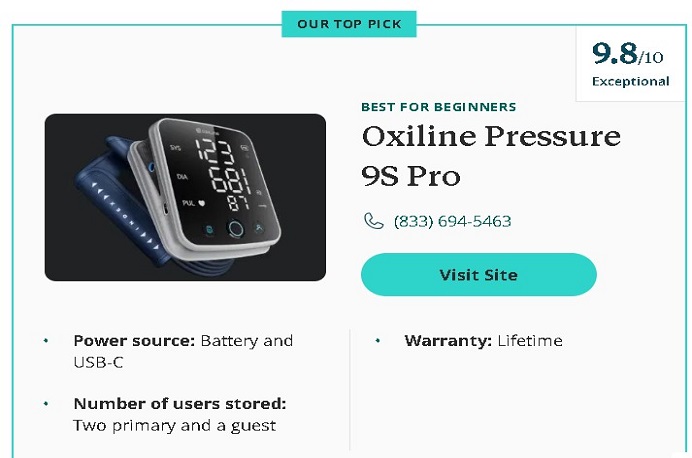The image size is (692, 458).
Task: Click the Power source specification label
Action: (134, 341)
